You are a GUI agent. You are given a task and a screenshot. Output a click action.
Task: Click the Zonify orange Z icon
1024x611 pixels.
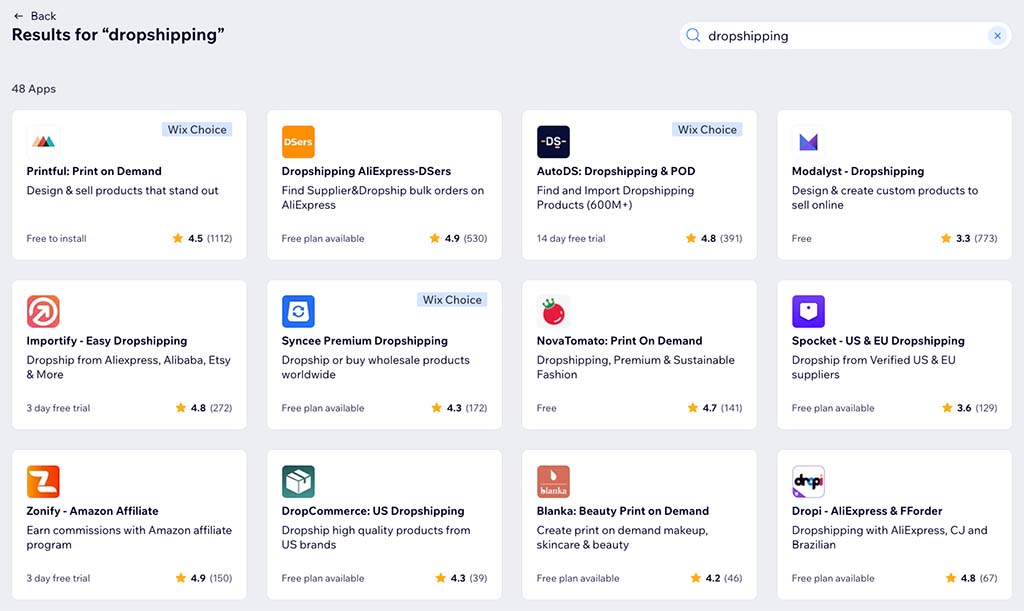click(x=43, y=482)
